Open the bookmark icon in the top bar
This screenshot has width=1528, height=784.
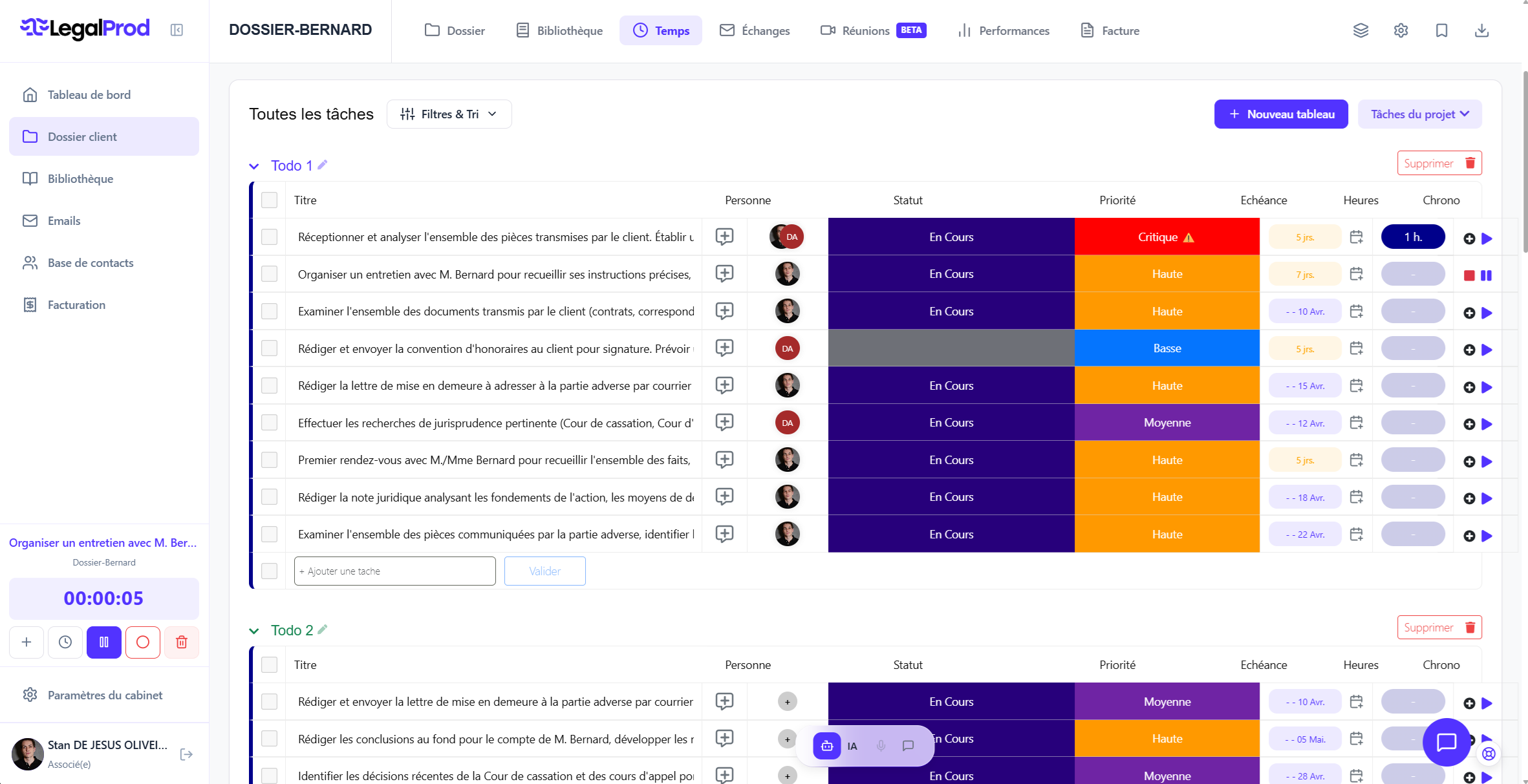1441,30
